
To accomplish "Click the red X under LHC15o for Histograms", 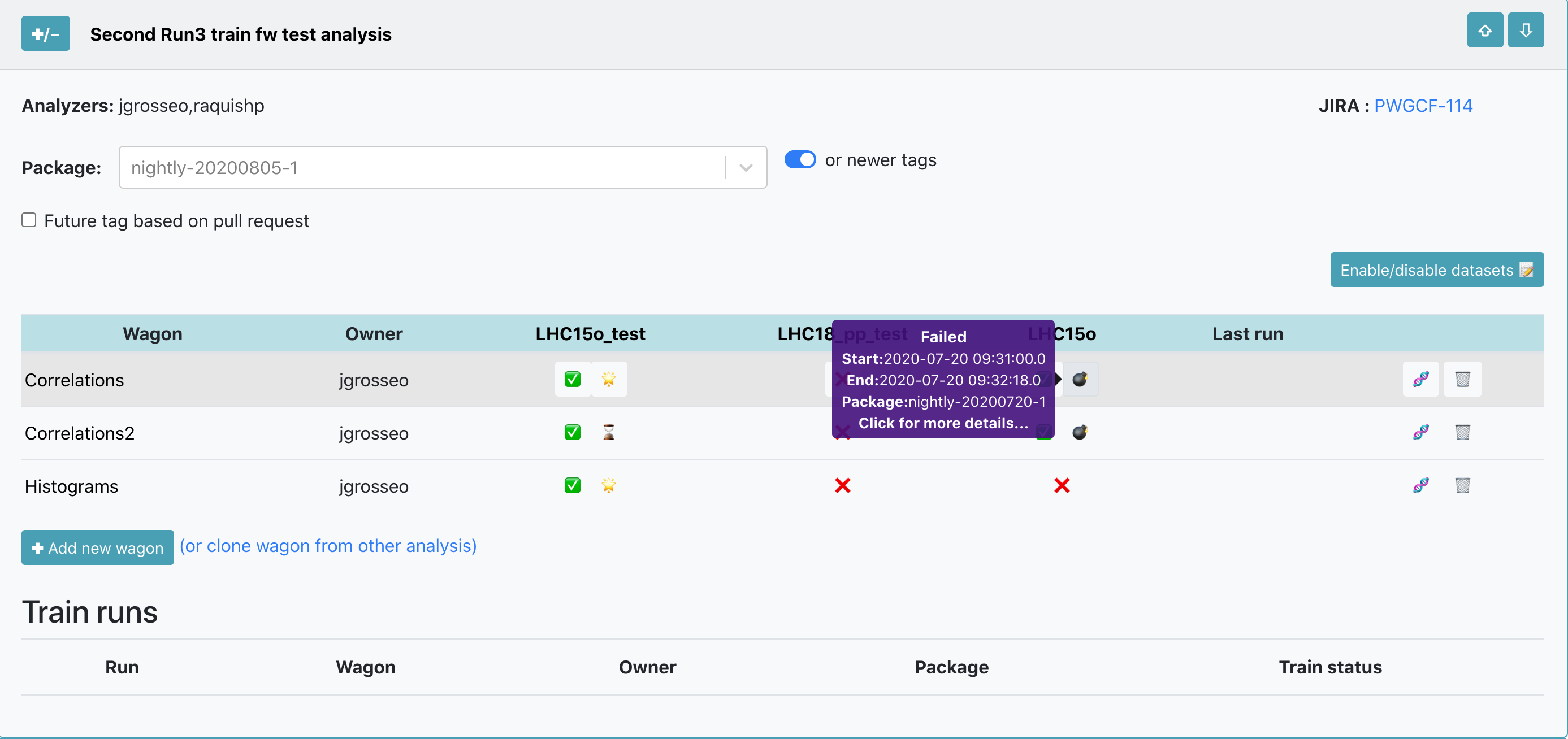I will [1062, 485].
